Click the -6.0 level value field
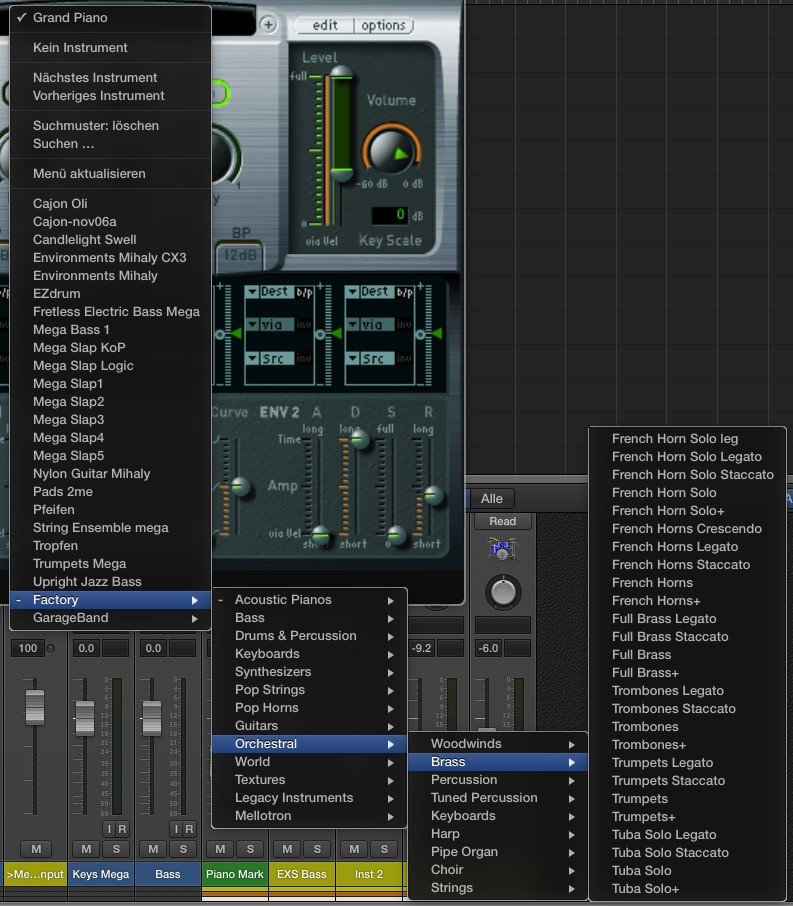 (488, 648)
